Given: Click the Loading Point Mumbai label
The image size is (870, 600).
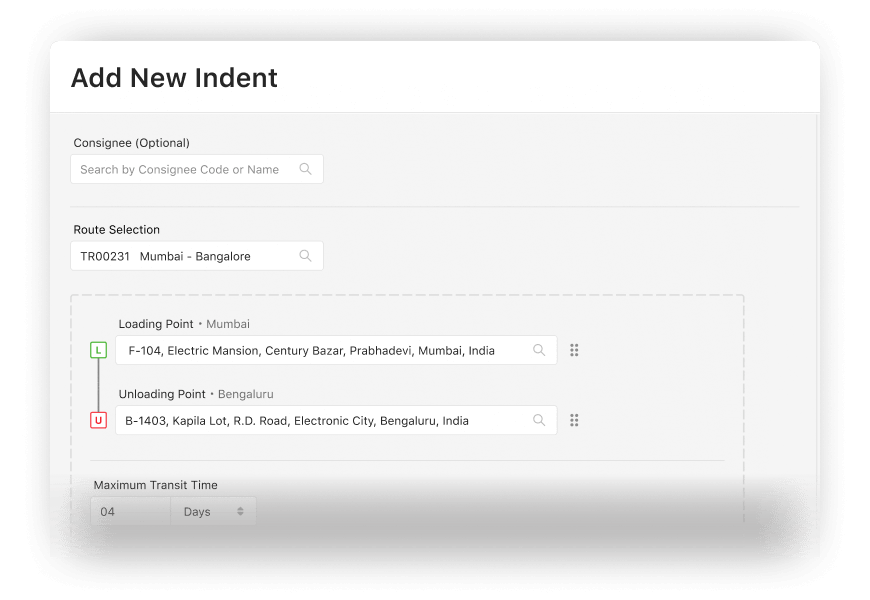Looking at the screenshot, I should (x=184, y=324).
